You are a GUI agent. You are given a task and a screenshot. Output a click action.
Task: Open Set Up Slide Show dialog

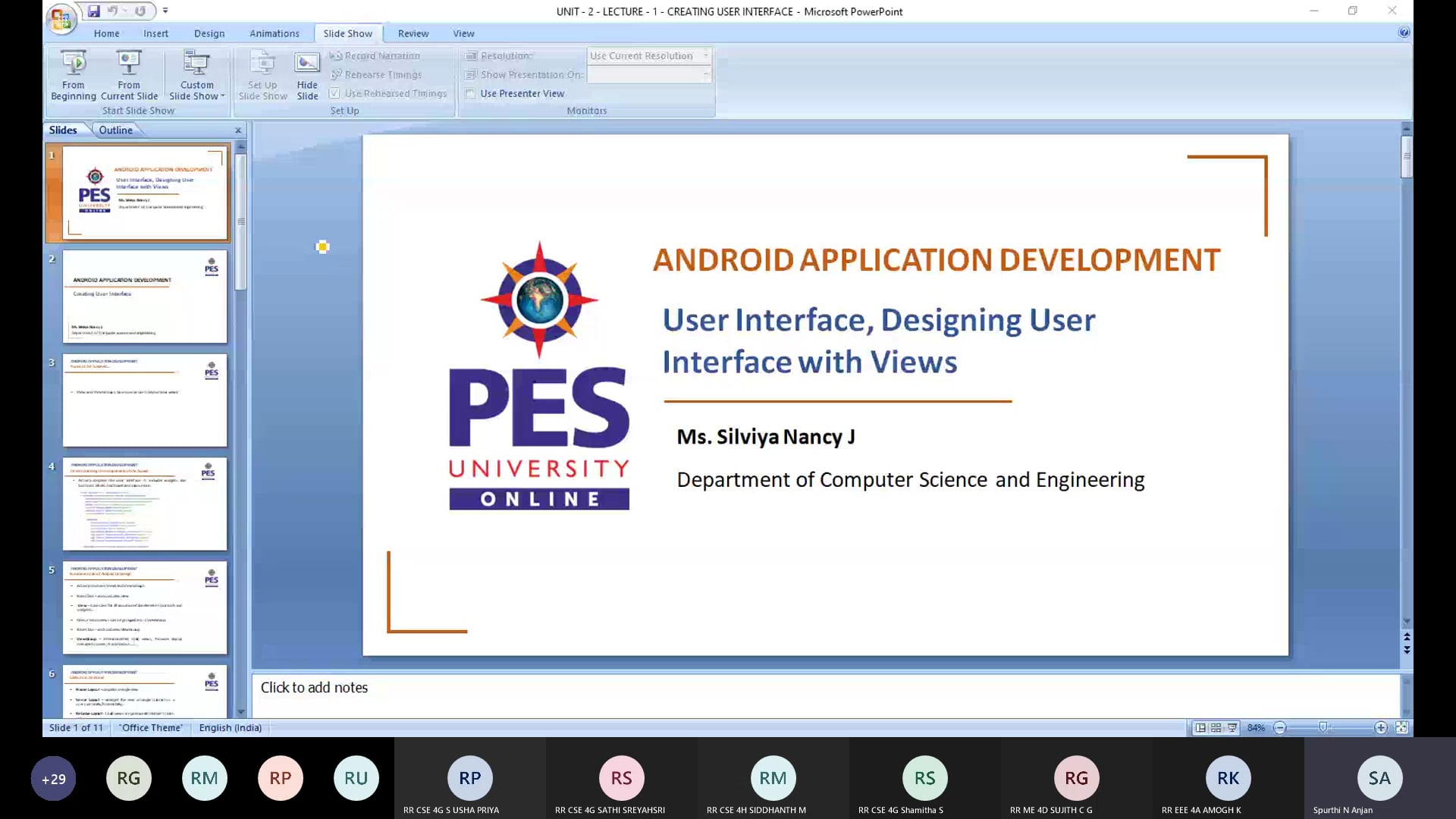coord(262,74)
